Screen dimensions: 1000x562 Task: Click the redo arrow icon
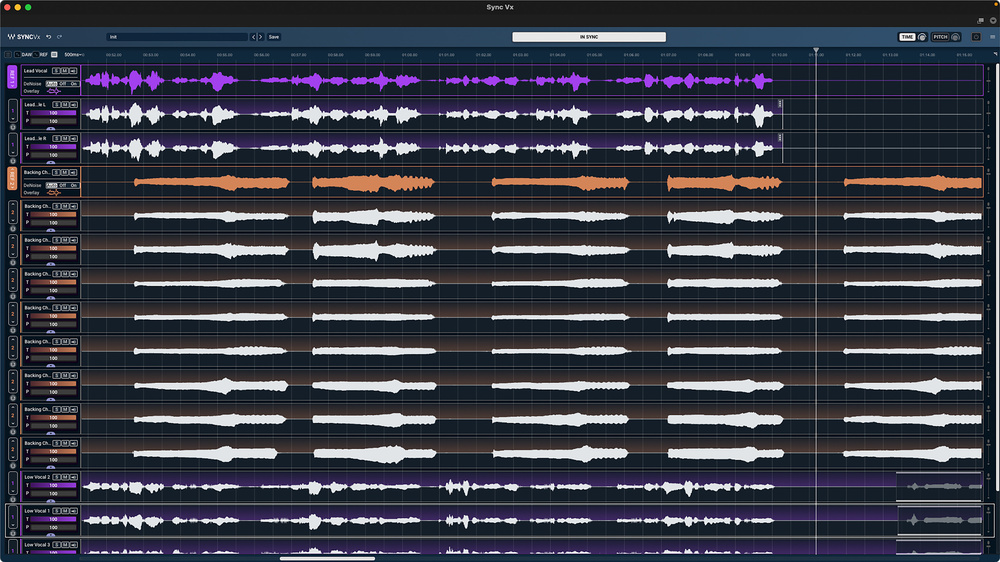[59, 36]
